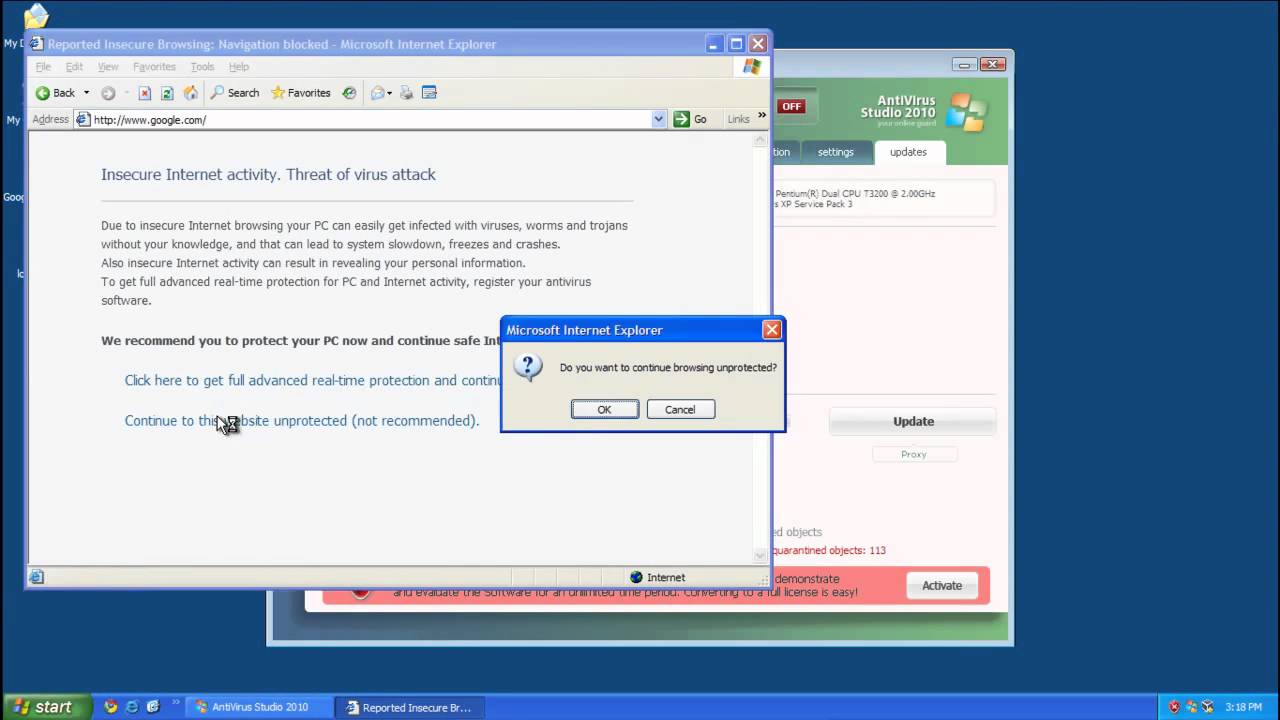Click the green Go button
This screenshot has width=1280, height=720.
[690, 119]
